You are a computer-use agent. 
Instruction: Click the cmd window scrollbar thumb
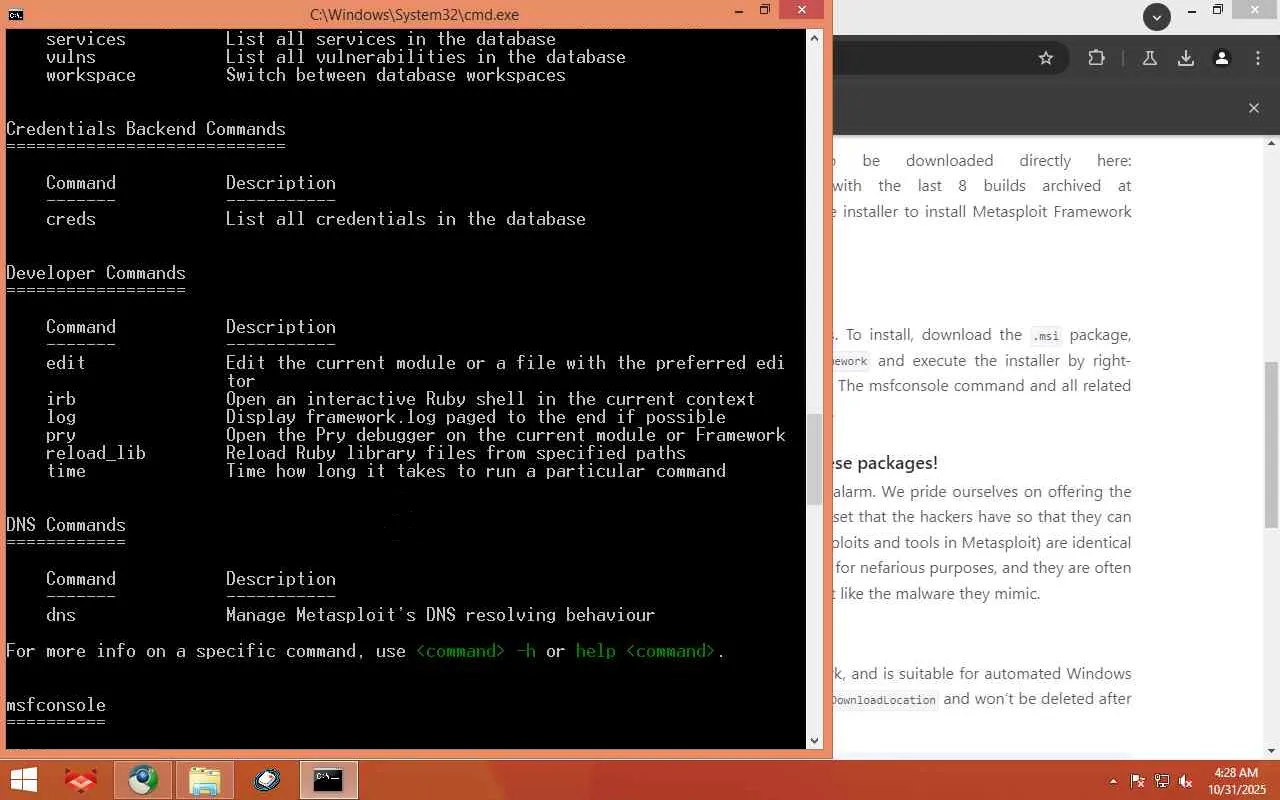tap(814, 460)
